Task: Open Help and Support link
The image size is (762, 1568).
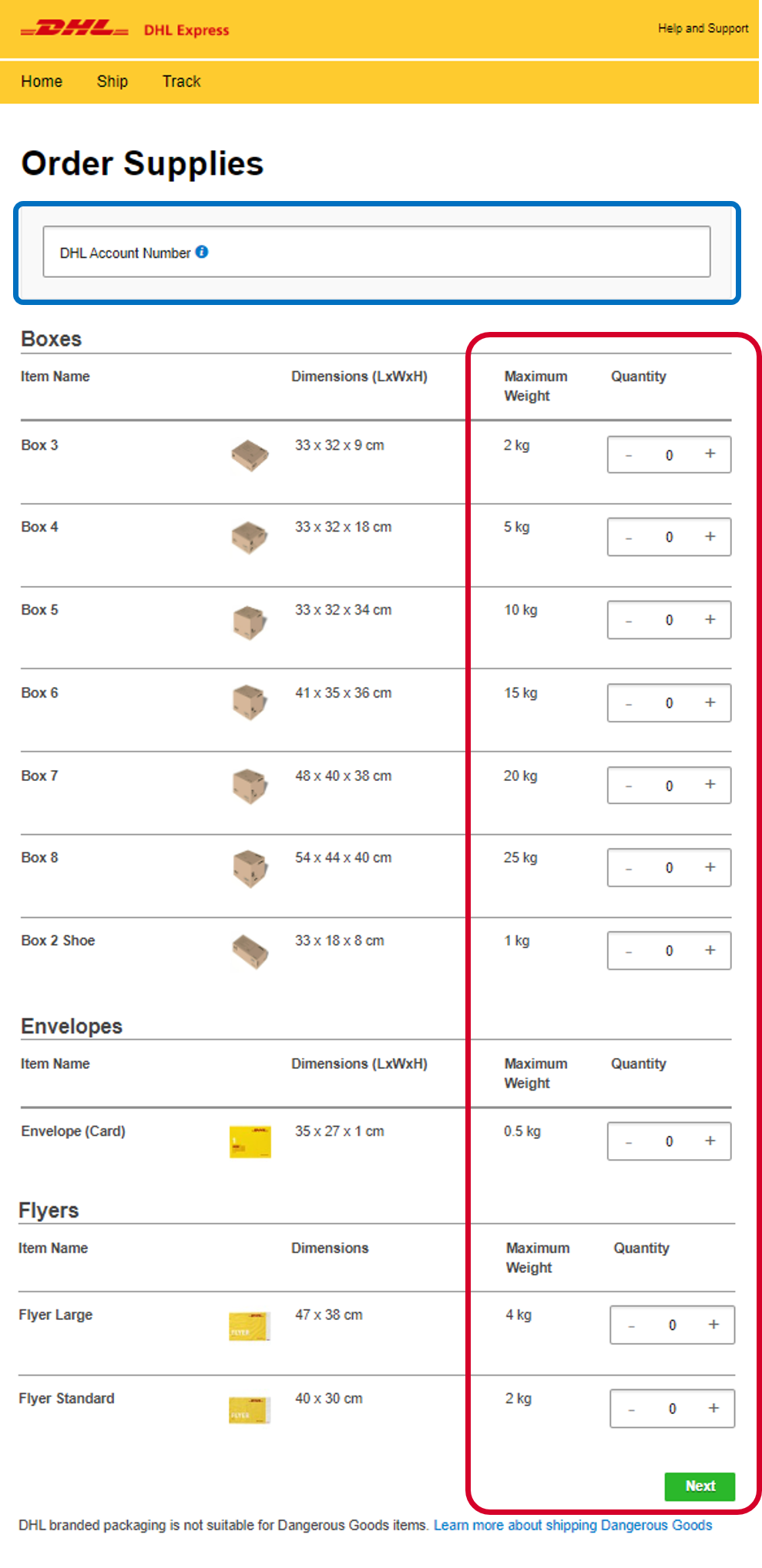Action: [x=703, y=28]
